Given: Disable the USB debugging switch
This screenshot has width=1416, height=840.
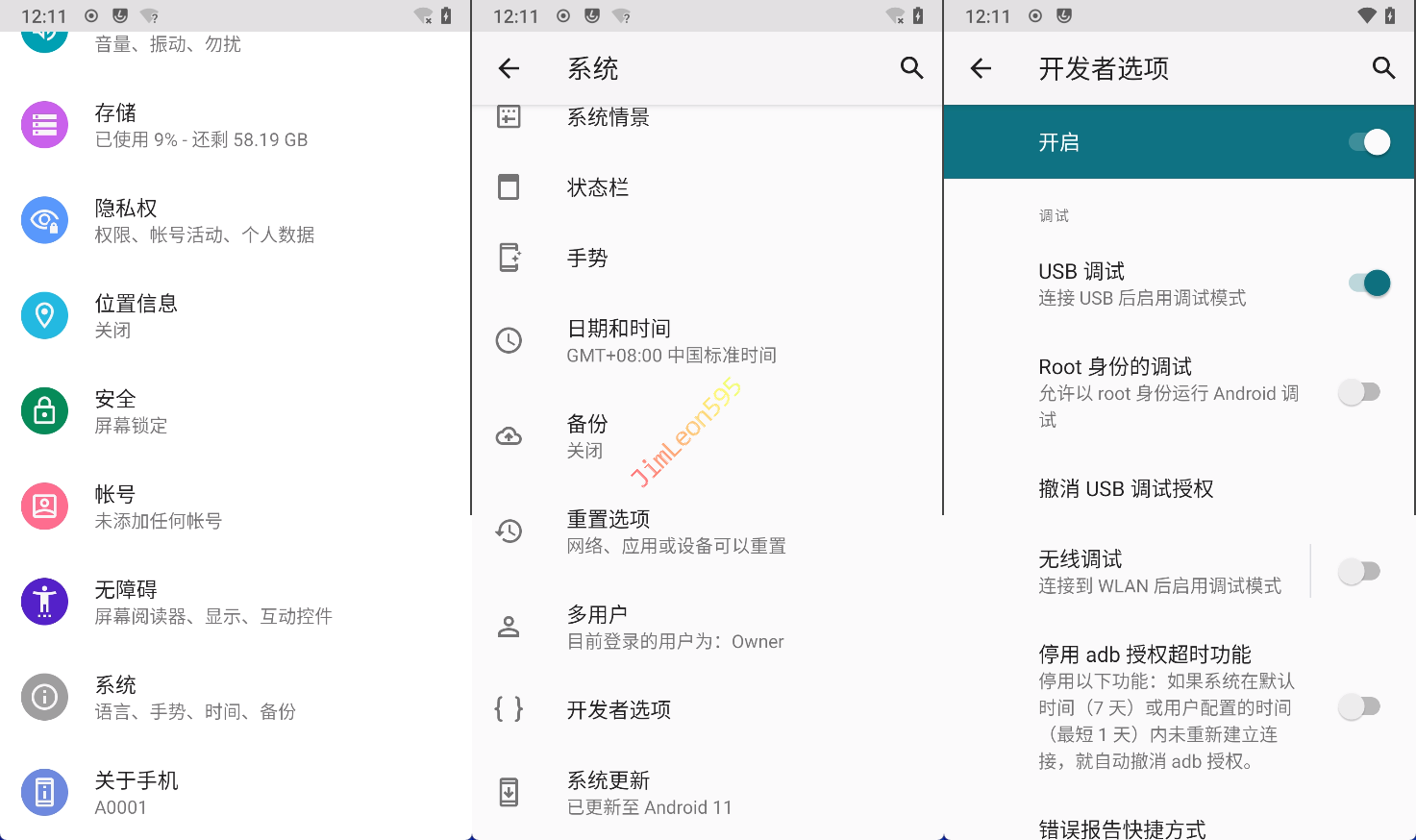Looking at the screenshot, I should point(1369,284).
